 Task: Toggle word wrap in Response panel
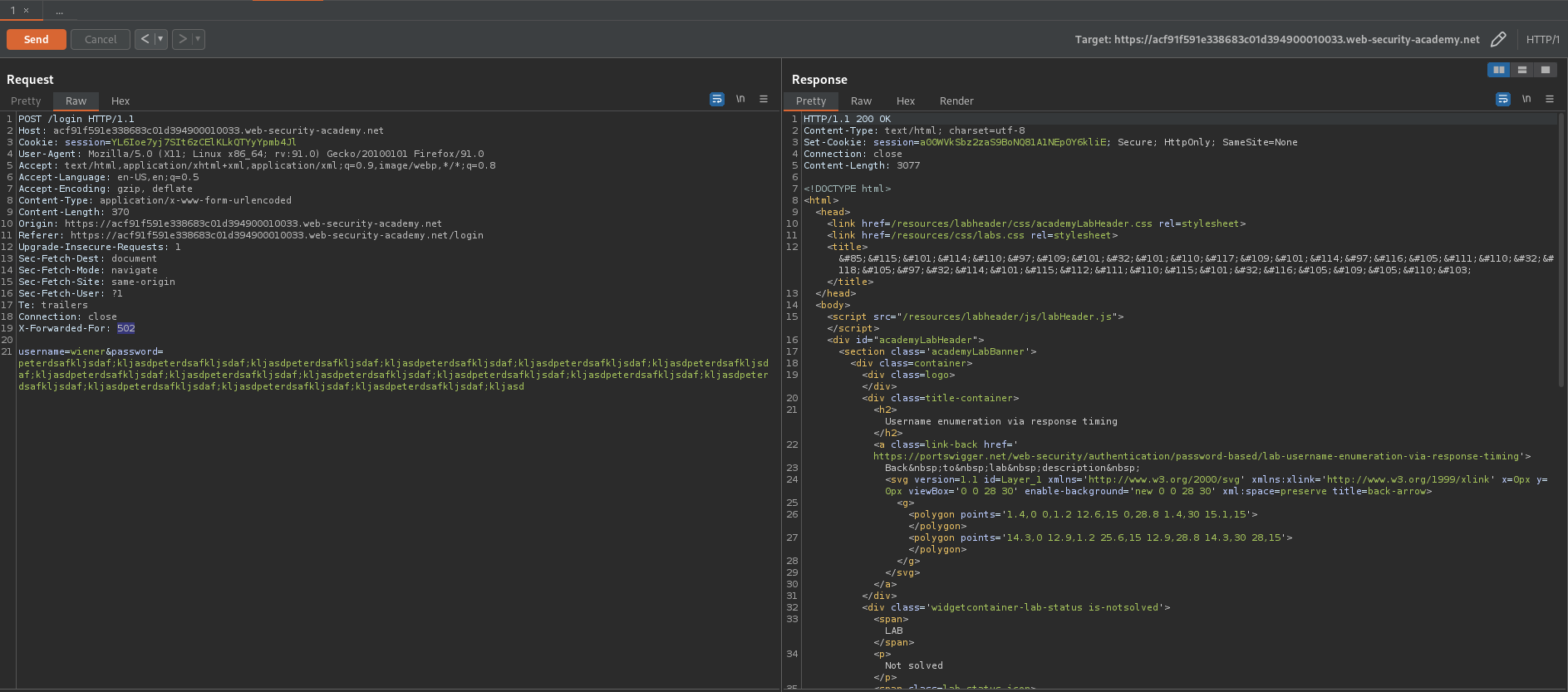(x=1503, y=99)
